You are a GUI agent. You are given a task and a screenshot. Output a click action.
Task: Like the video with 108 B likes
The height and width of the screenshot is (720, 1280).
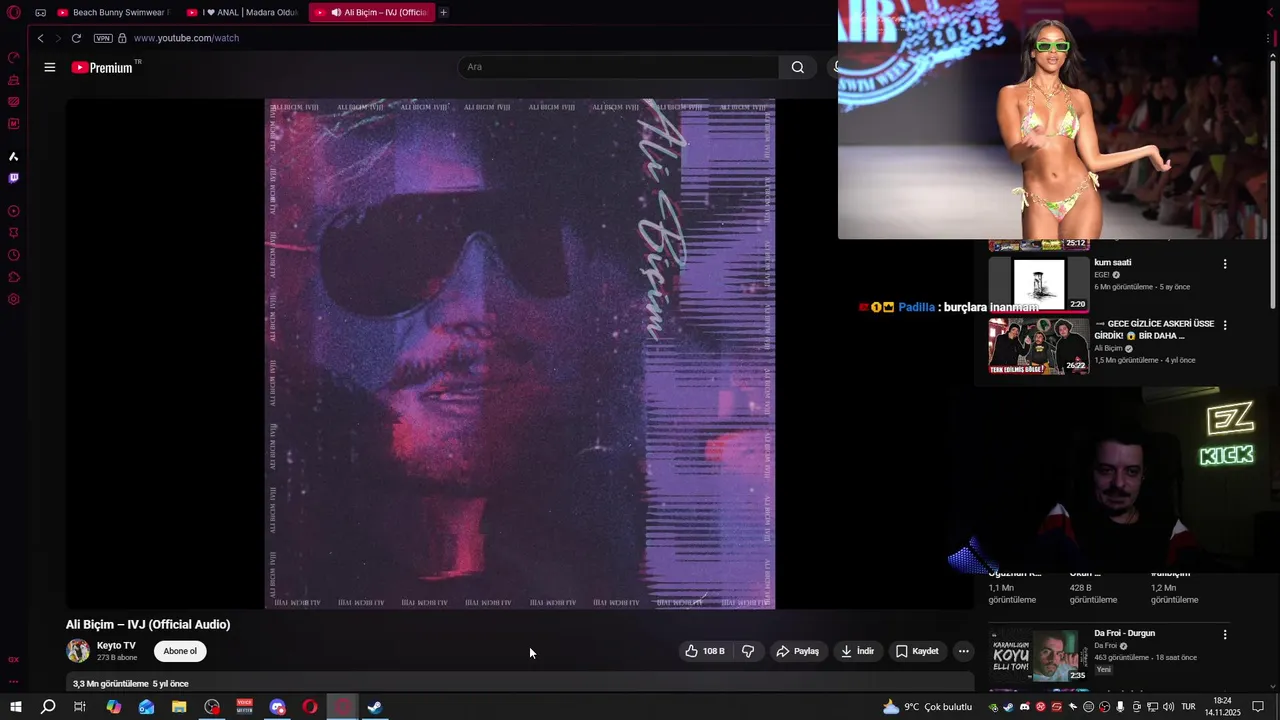705,651
